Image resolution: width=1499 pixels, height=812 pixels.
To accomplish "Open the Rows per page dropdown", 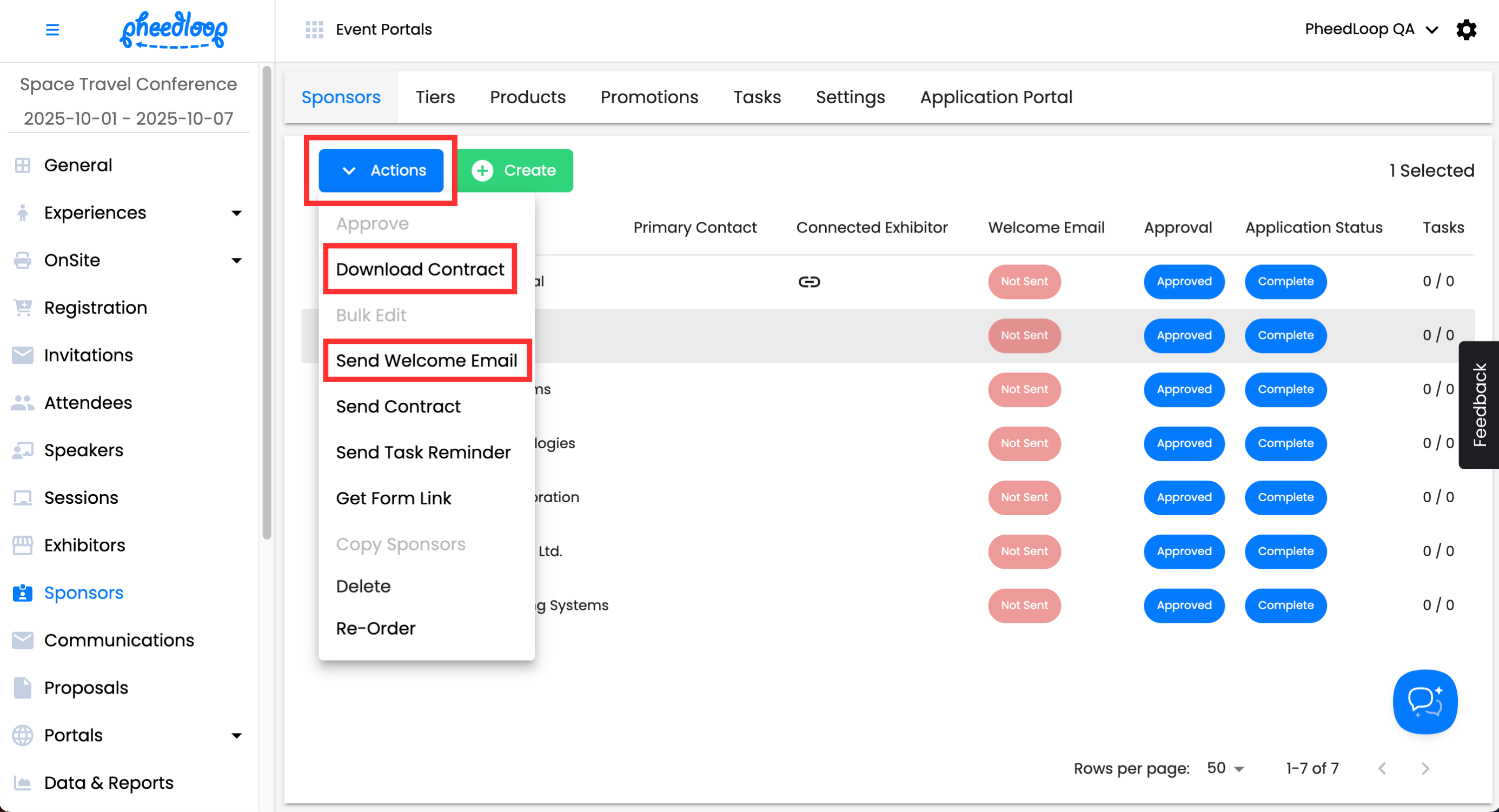I will (x=1225, y=768).
